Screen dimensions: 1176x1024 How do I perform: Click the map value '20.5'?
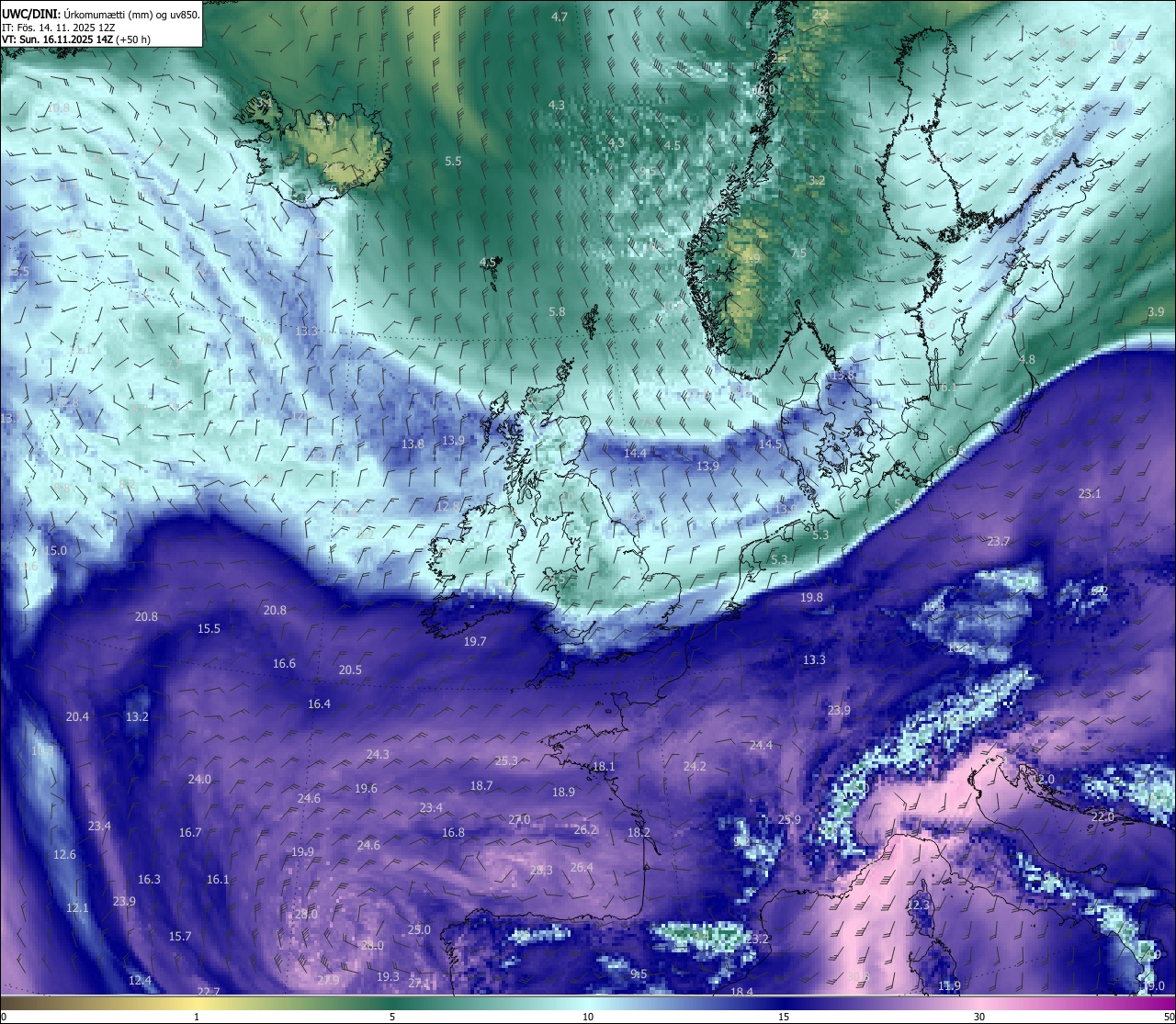point(350,670)
